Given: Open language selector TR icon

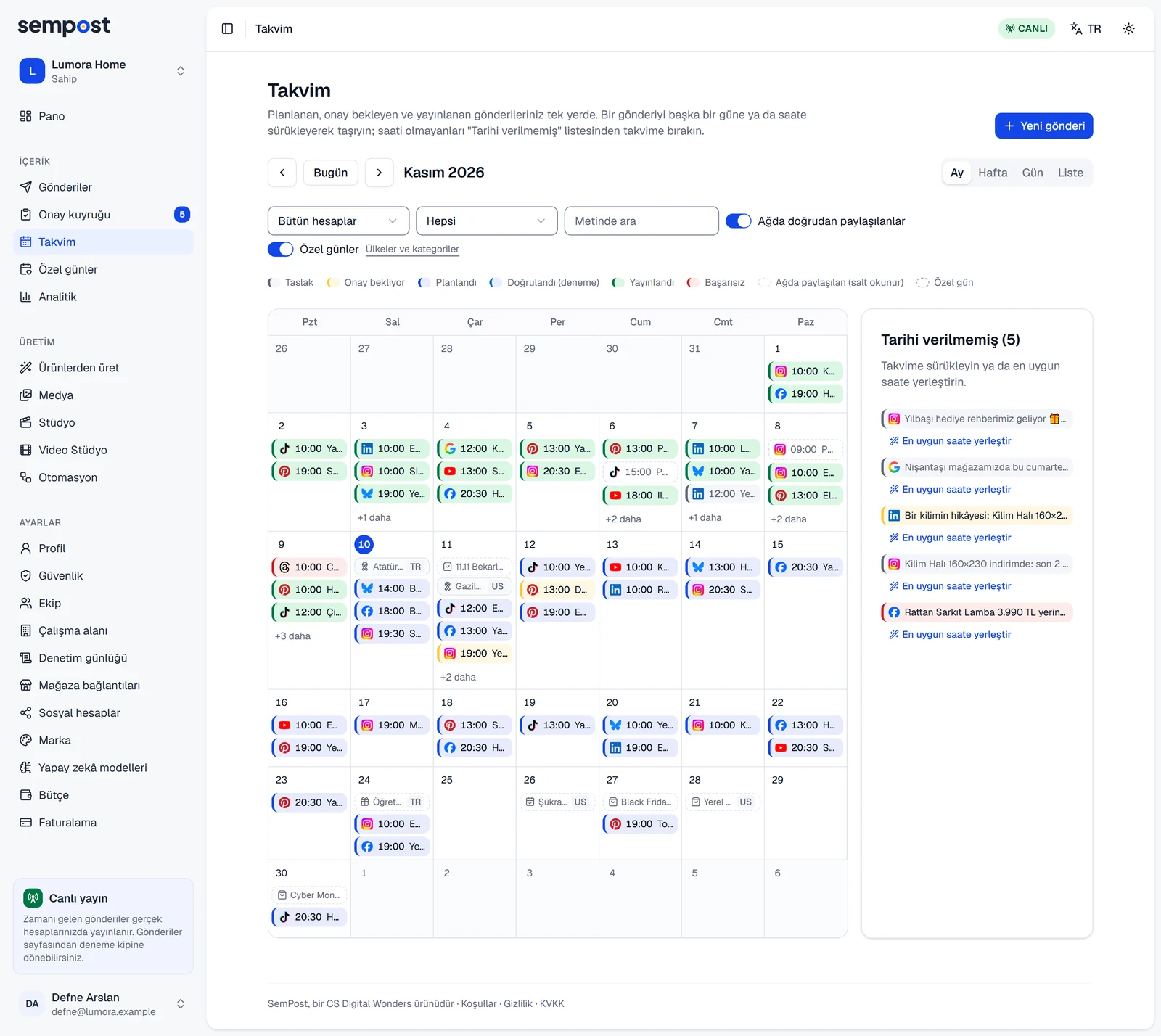Looking at the screenshot, I should [1086, 28].
